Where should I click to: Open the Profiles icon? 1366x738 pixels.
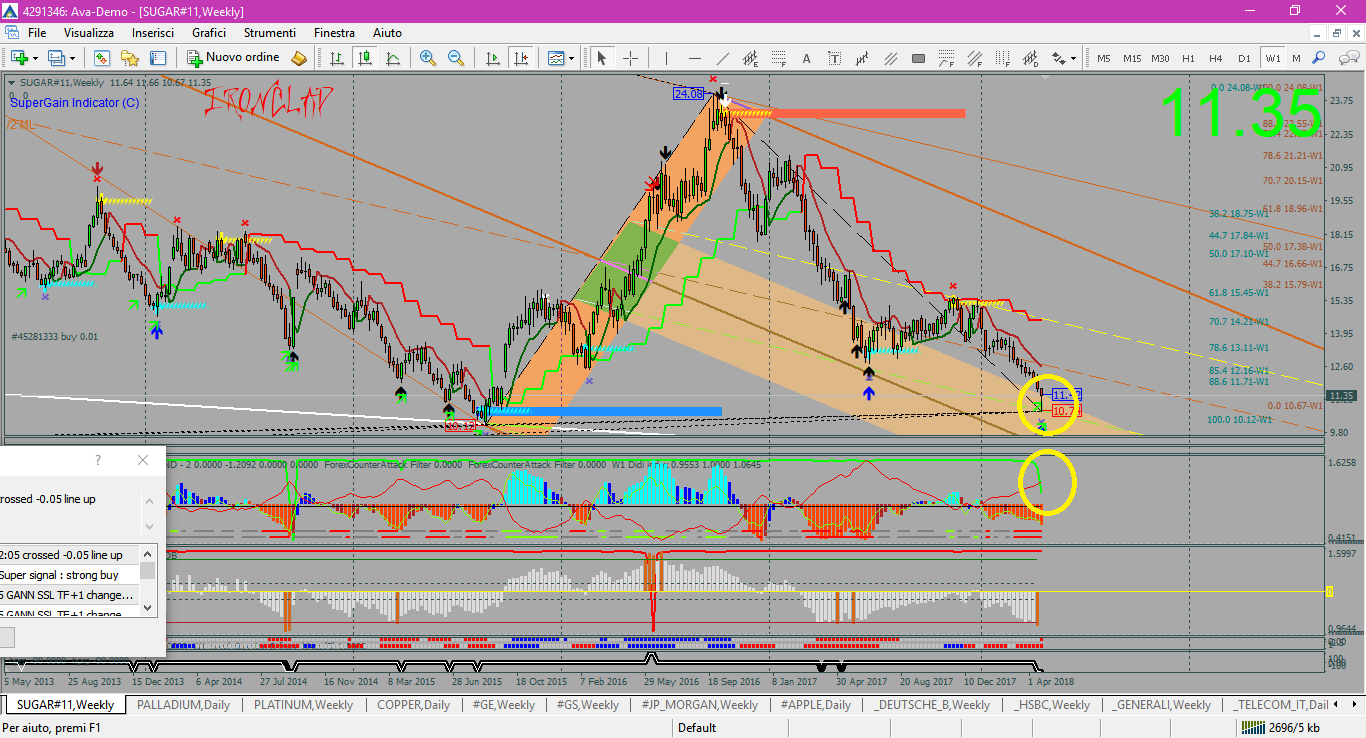pyautogui.click(x=56, y=58)
